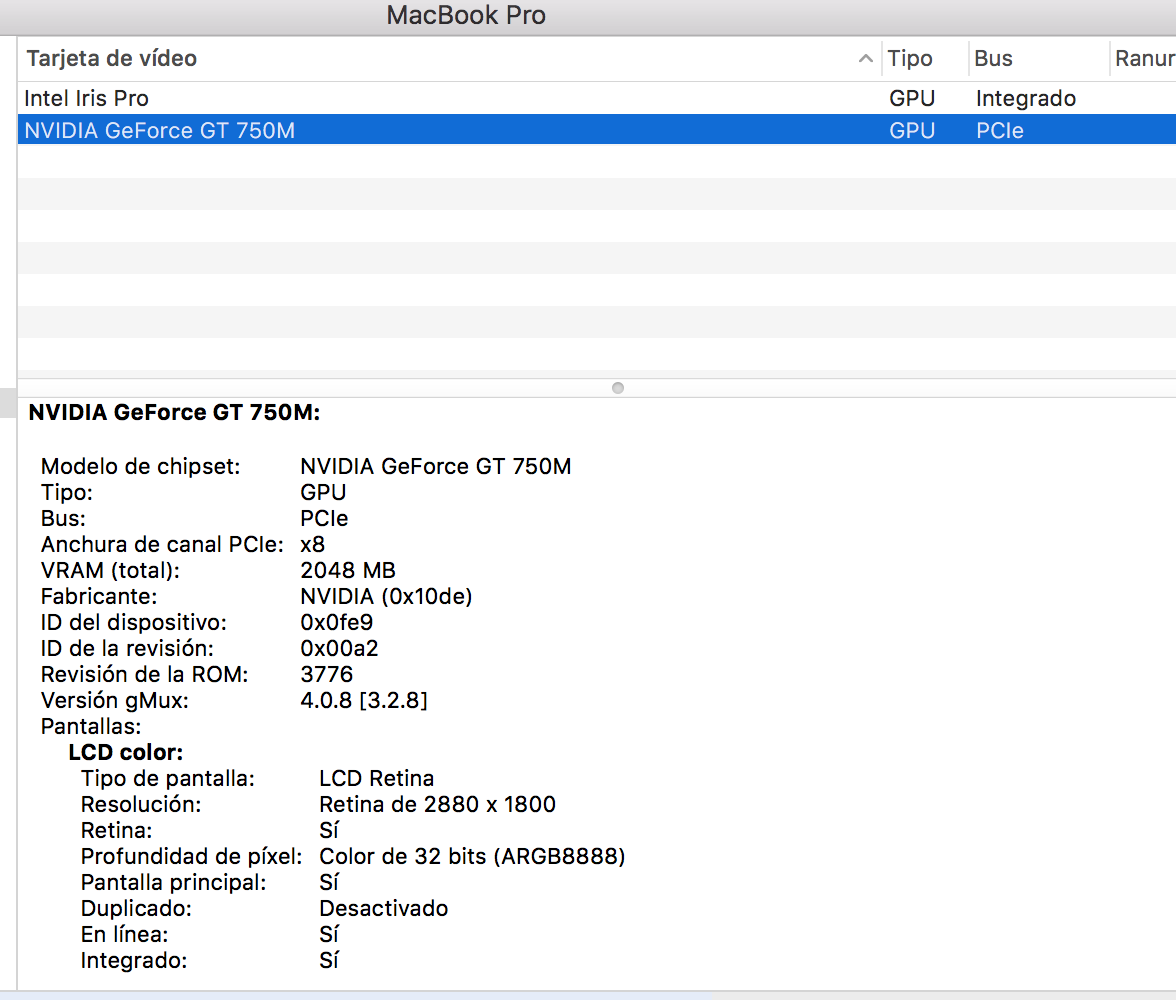Click the revision ID value 0x00a2

(339, 648)
